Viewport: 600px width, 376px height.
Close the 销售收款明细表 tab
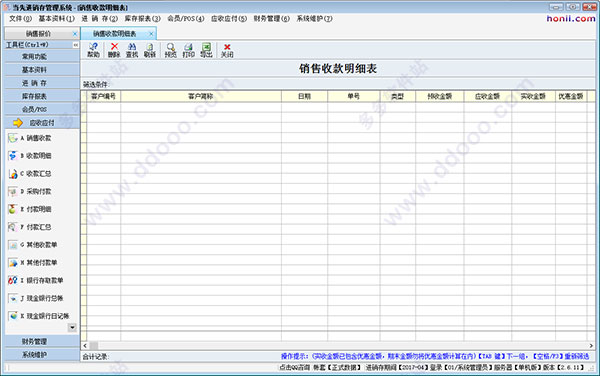151,34
